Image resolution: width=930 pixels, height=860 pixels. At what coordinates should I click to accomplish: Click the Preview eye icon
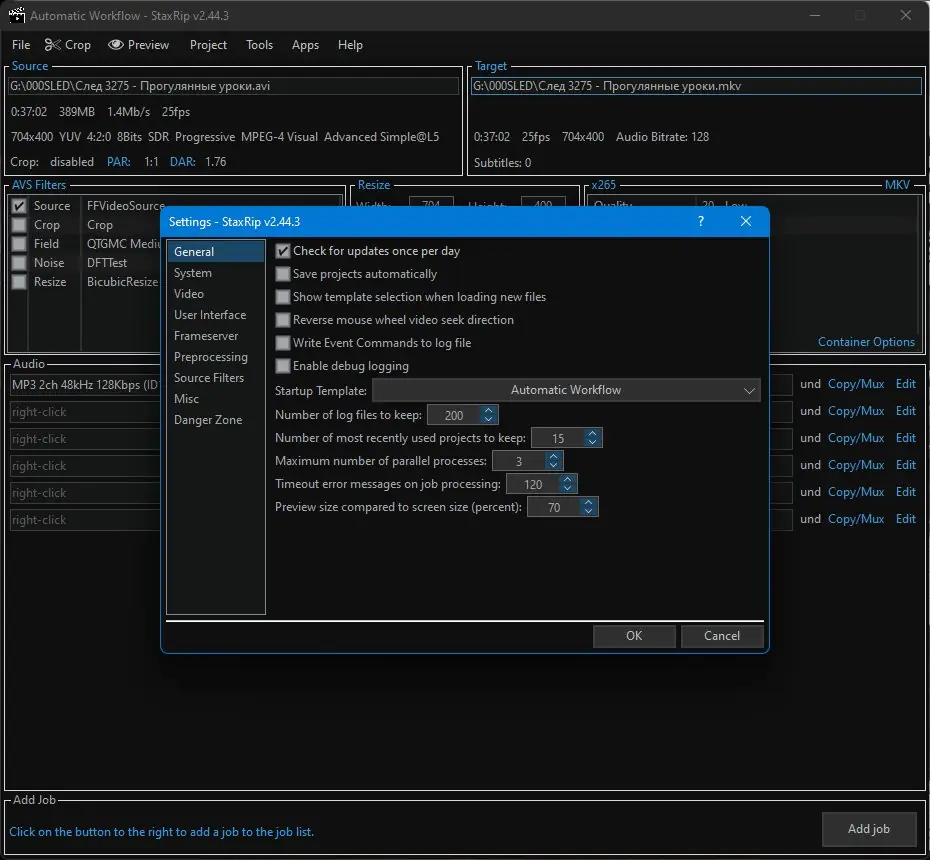click(116, 45)
